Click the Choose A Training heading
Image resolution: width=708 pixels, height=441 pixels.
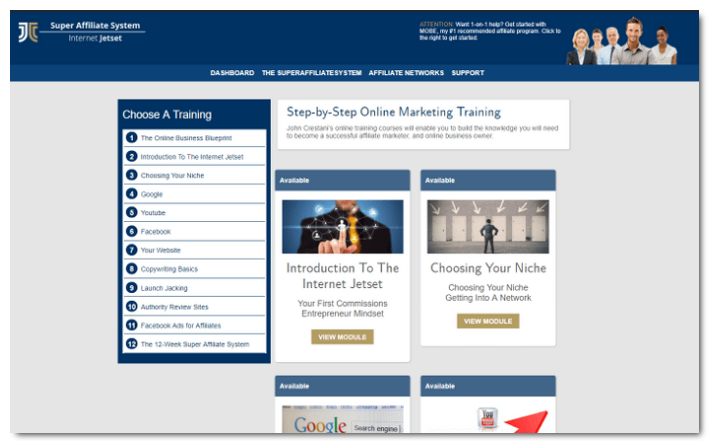click(x=167, y=115)
